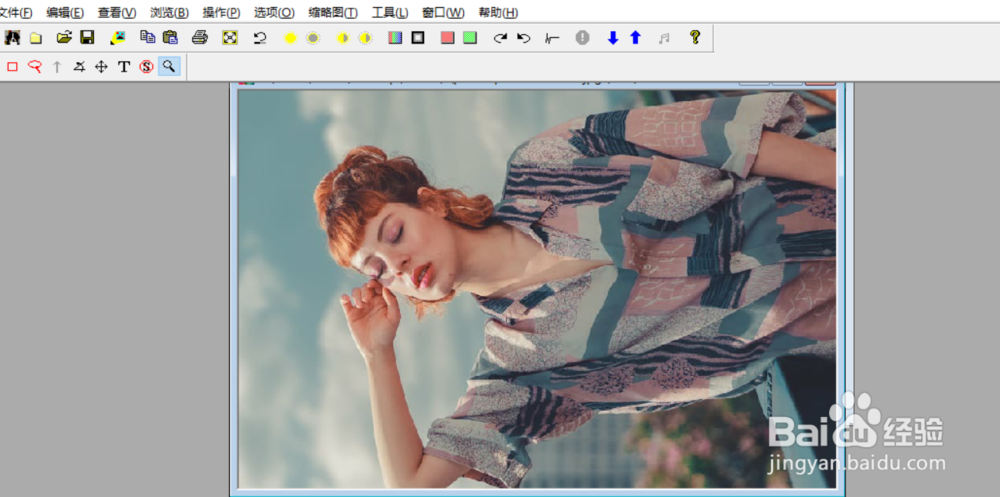
Task: Decrease brightness with gray sun icon
Action: [x=312, y=38]
